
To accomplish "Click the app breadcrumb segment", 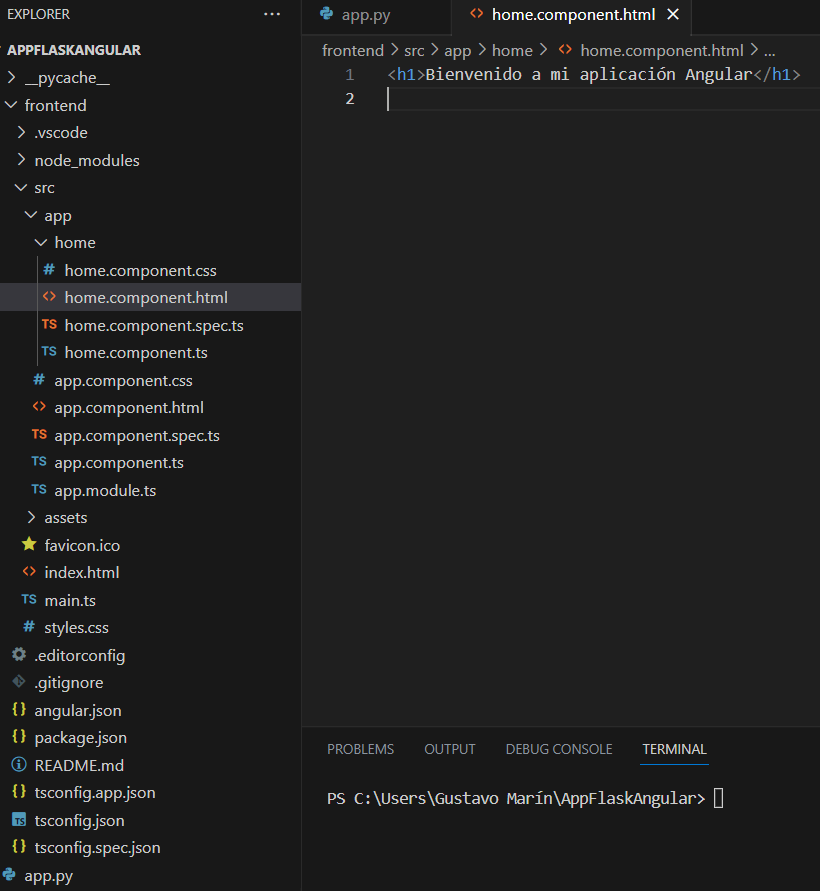I will coord(457,52).
